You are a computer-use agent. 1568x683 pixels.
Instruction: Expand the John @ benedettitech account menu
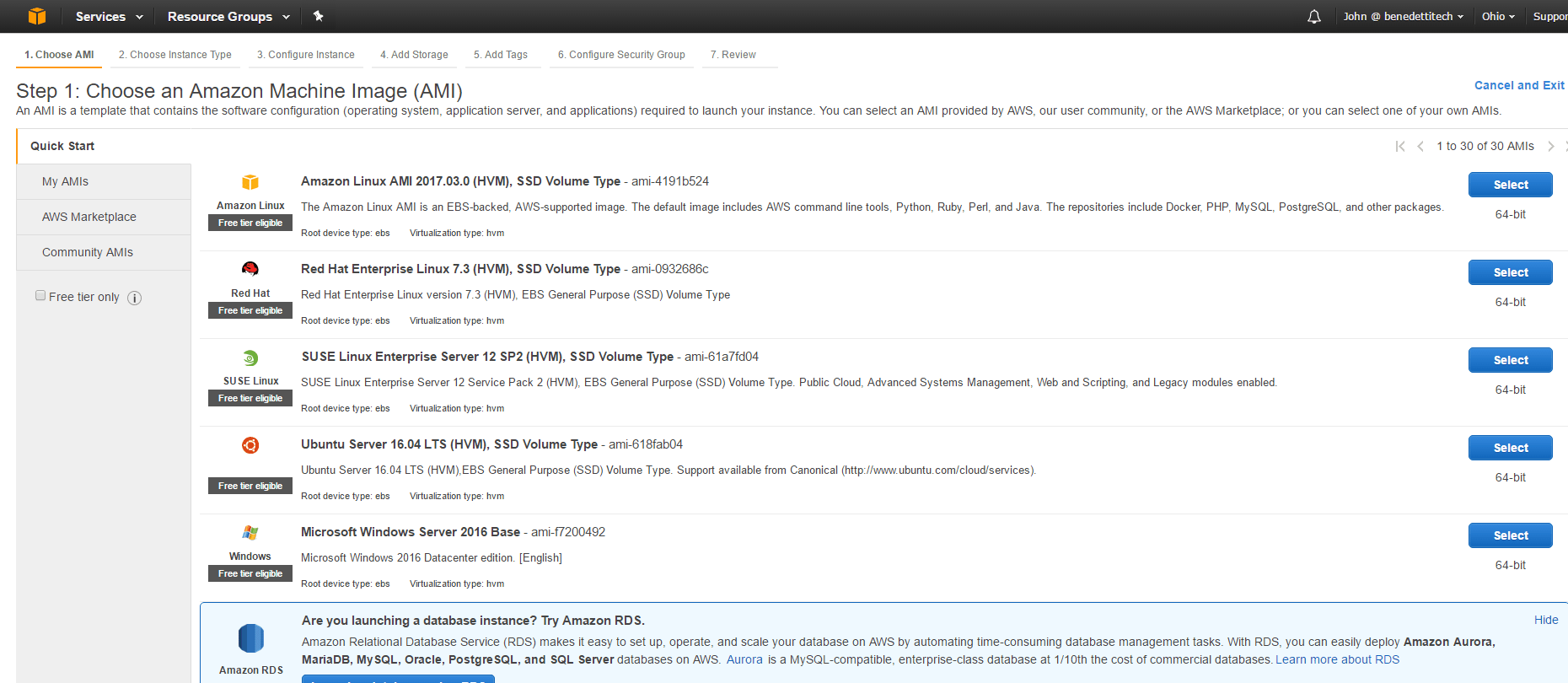[1403, 17]
